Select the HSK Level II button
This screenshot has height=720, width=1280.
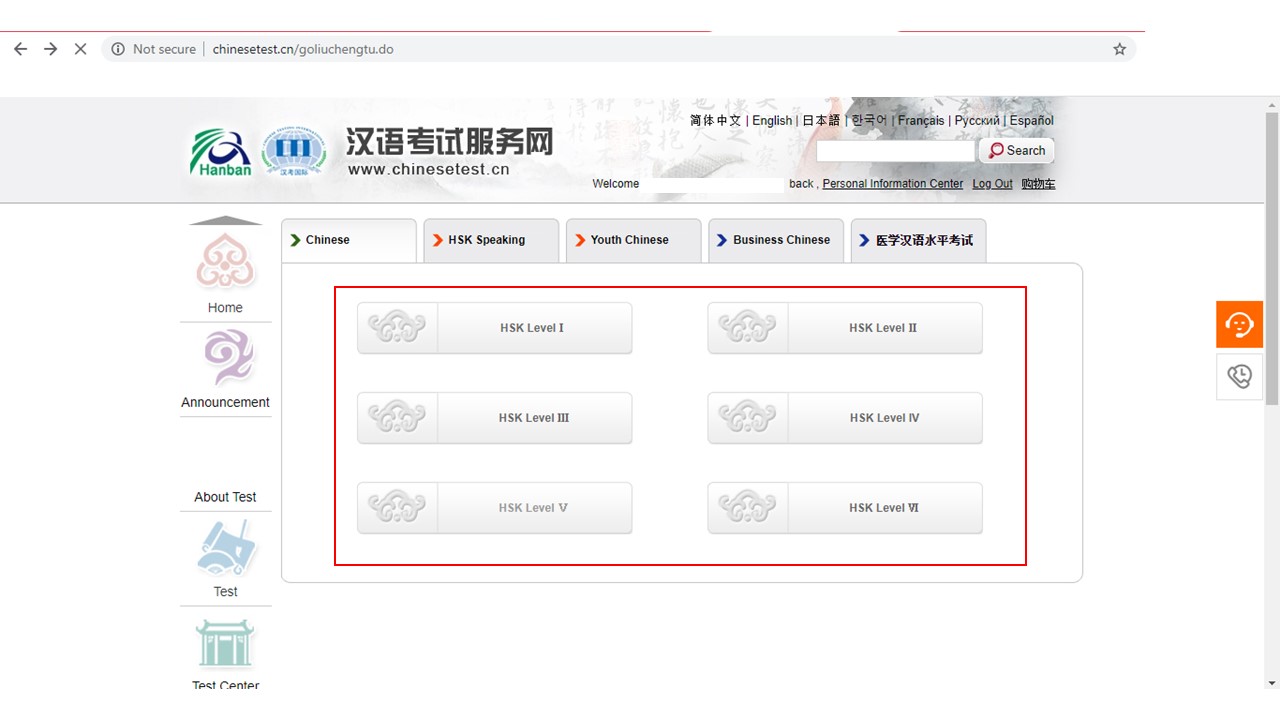tap(845, 328)
